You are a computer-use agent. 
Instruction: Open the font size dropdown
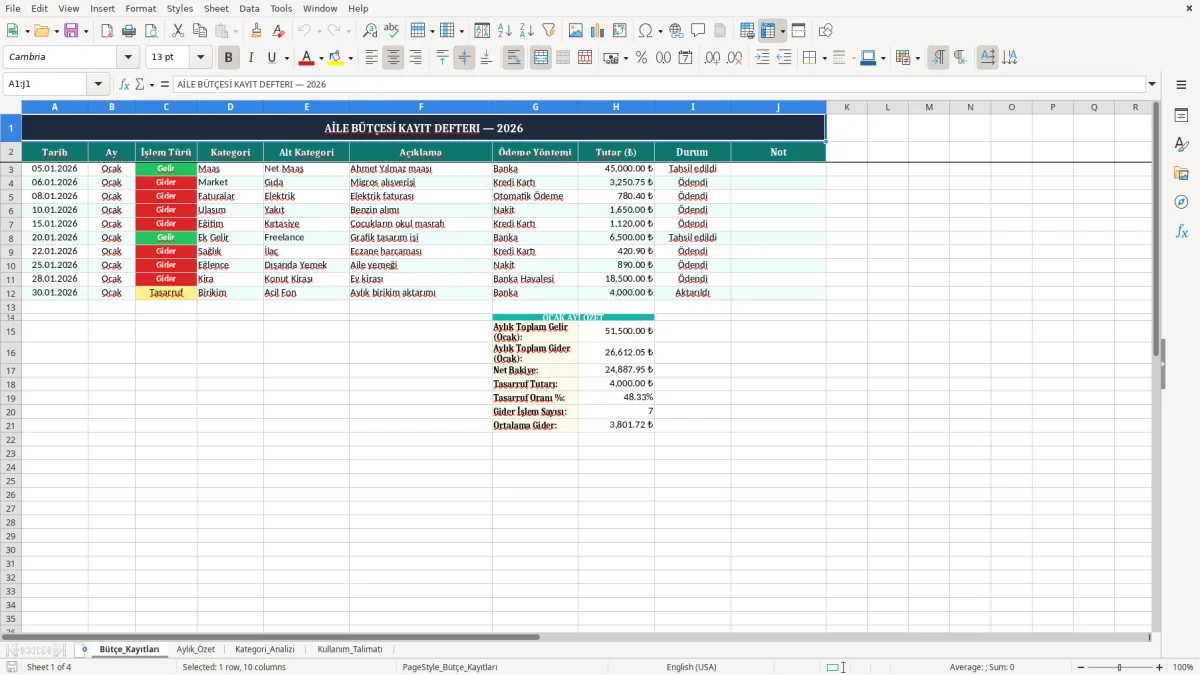(200, 58)
